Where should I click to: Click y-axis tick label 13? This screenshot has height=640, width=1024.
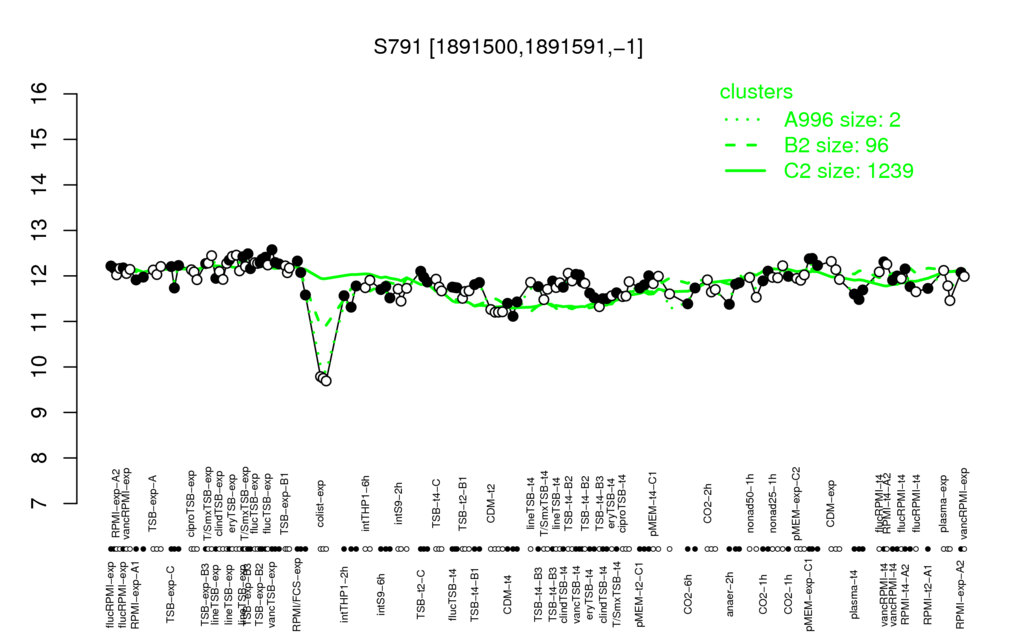click(x=40, y=231)
